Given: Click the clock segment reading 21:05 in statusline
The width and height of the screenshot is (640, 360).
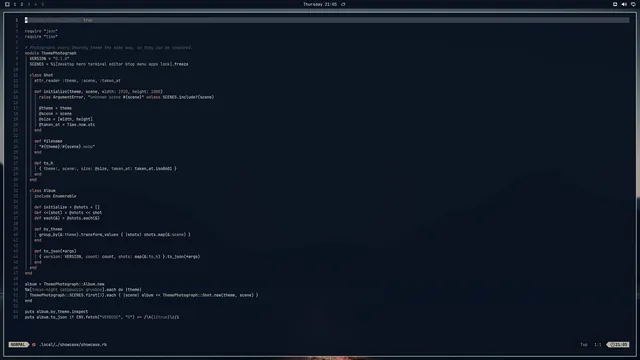Looking at the screenshot, I should [619, 344].
